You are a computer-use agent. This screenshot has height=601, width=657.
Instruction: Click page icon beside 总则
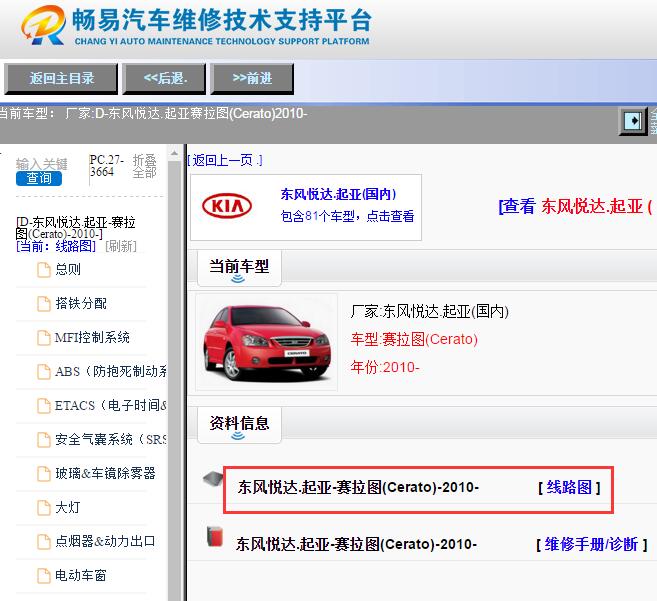pyautogui.click(x=44, y=269)
